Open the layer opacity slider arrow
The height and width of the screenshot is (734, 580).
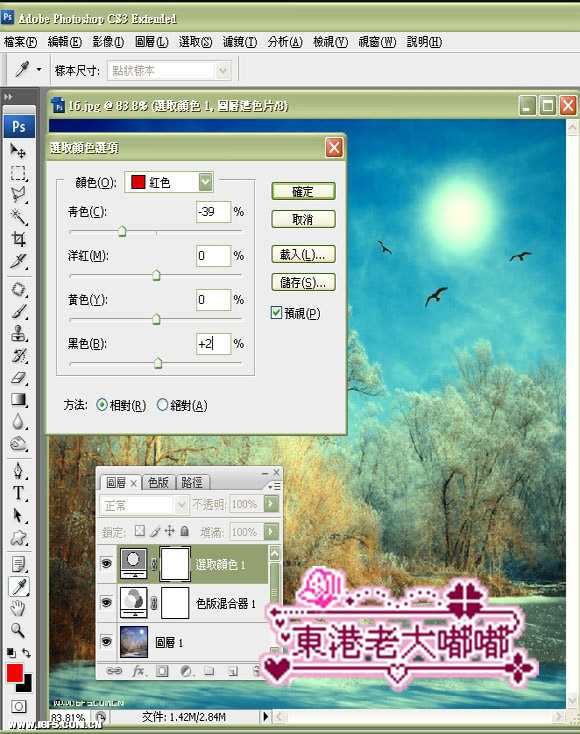click(272, 504)
